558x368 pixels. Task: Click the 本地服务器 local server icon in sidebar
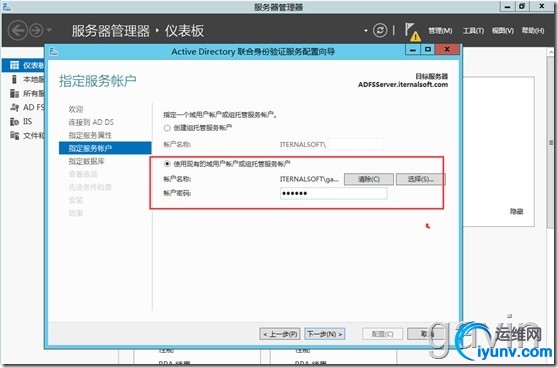14,79
